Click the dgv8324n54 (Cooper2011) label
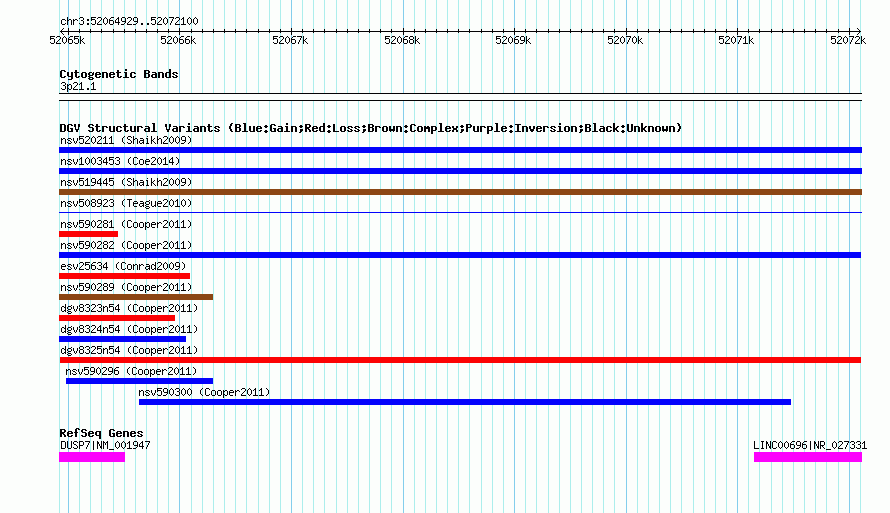 click(x=129, y=329)
